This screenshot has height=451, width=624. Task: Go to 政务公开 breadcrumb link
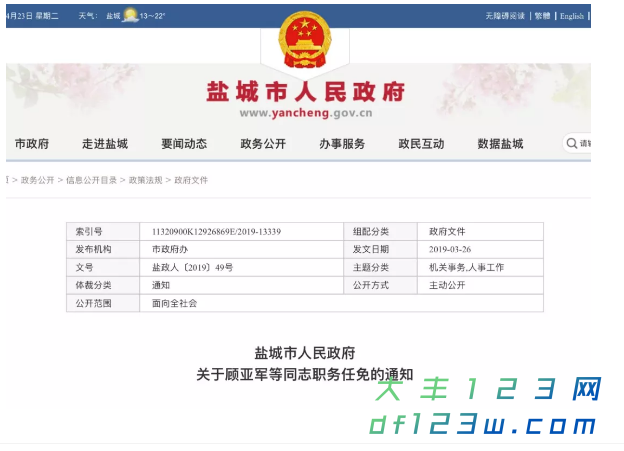click(x=37, y=180)
